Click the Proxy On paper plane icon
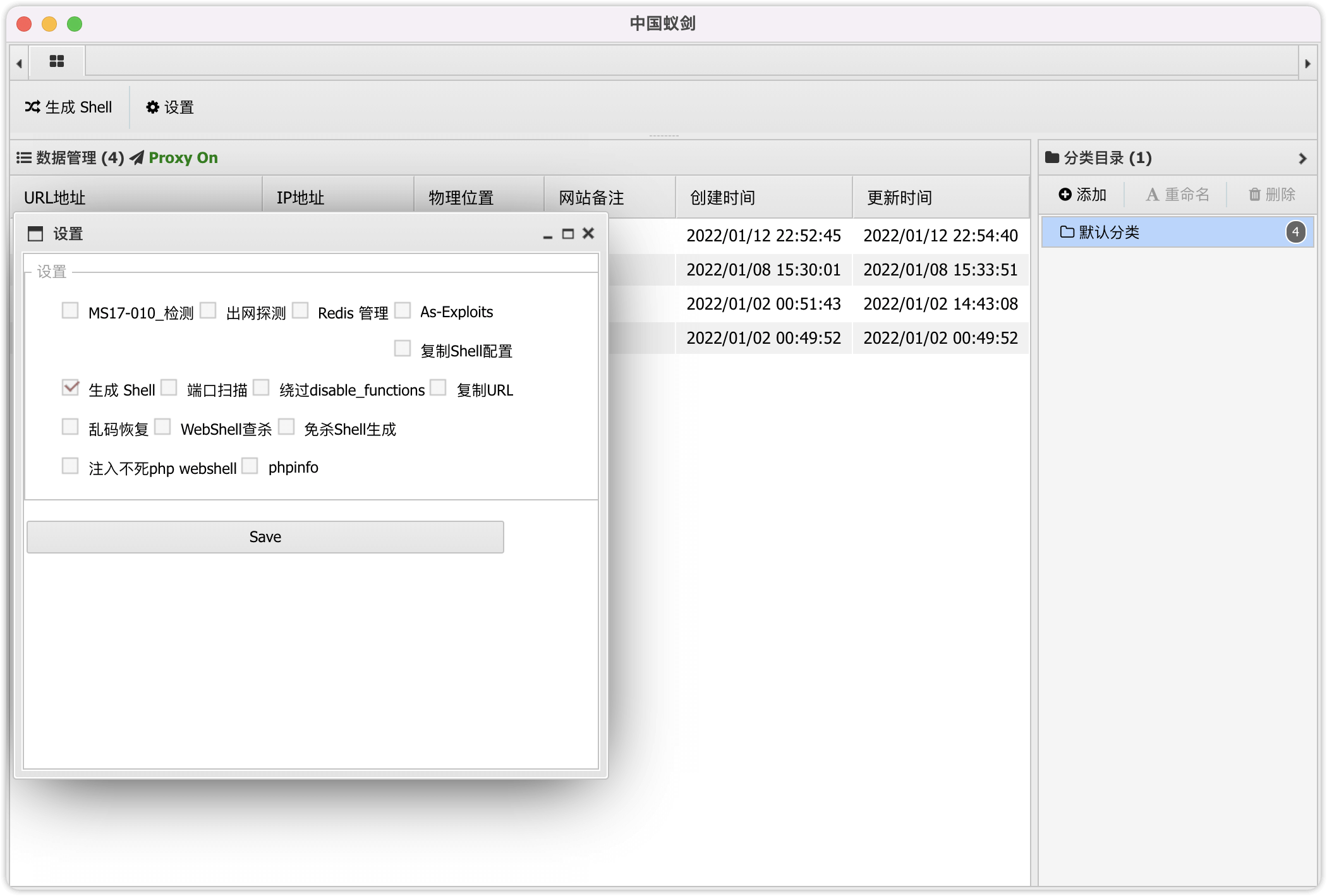The height and width of the screenshot is (896, 1327). (x=137, y=157)
